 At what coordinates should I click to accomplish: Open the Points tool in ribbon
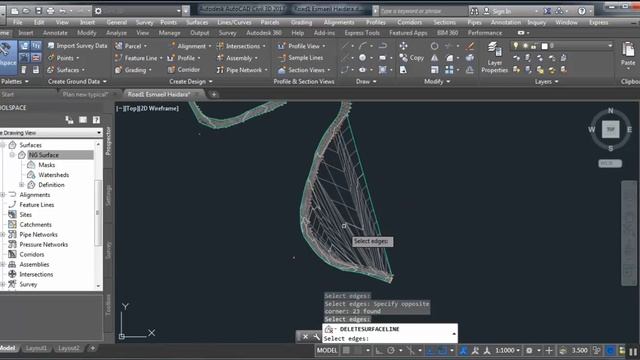(x=64, y=58)
